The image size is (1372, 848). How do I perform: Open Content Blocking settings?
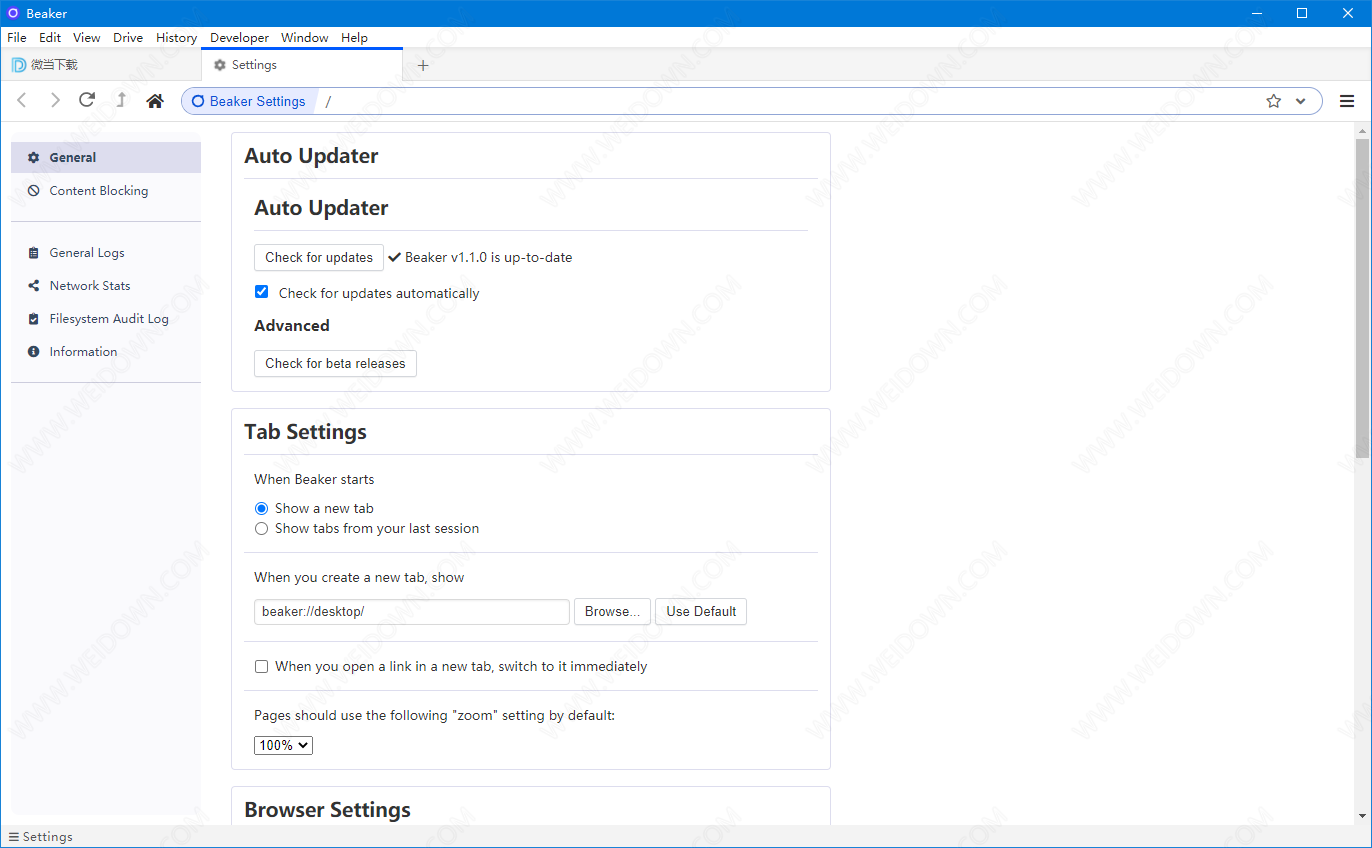point(106,190)
